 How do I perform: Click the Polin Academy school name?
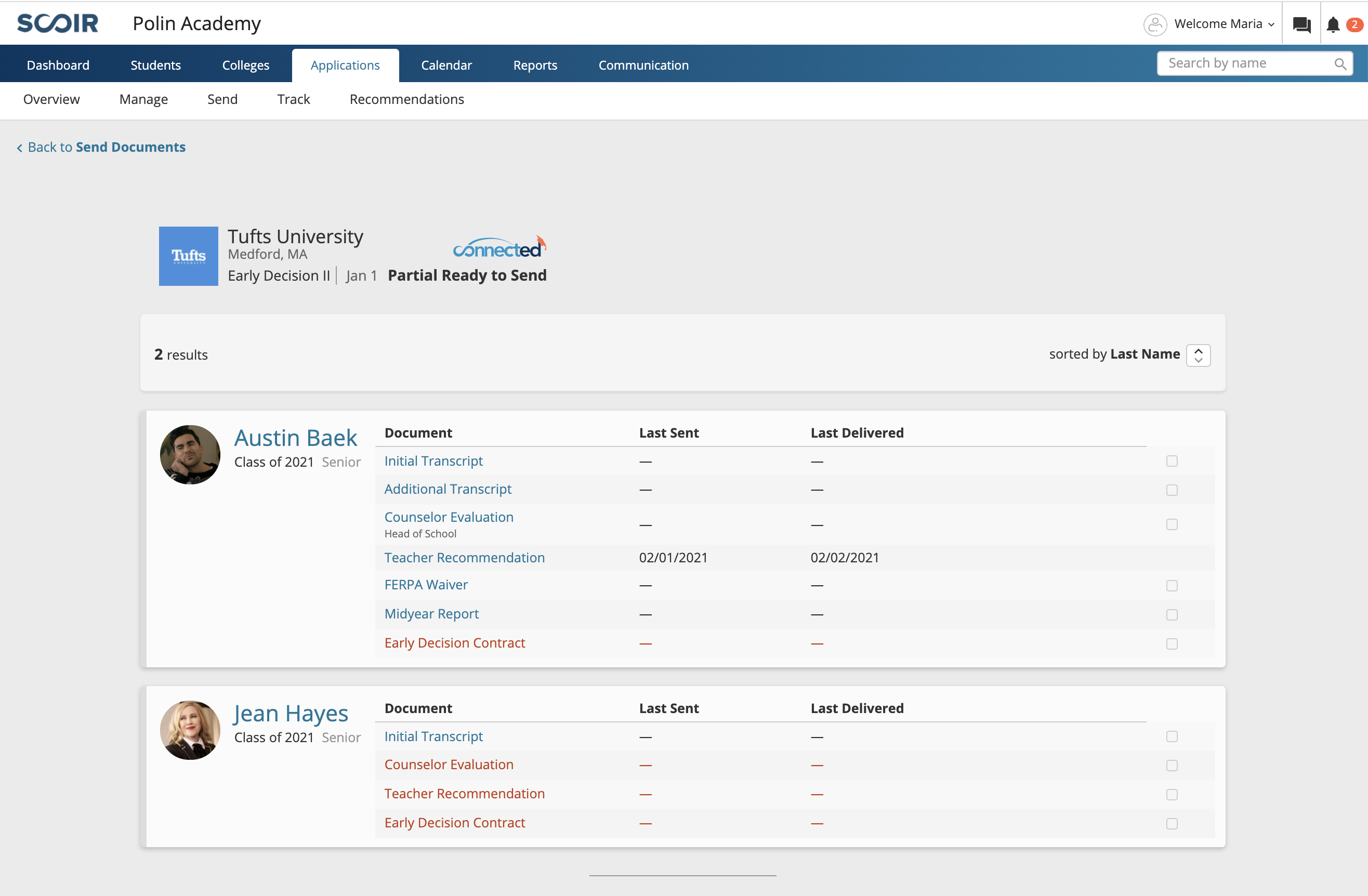196,23
